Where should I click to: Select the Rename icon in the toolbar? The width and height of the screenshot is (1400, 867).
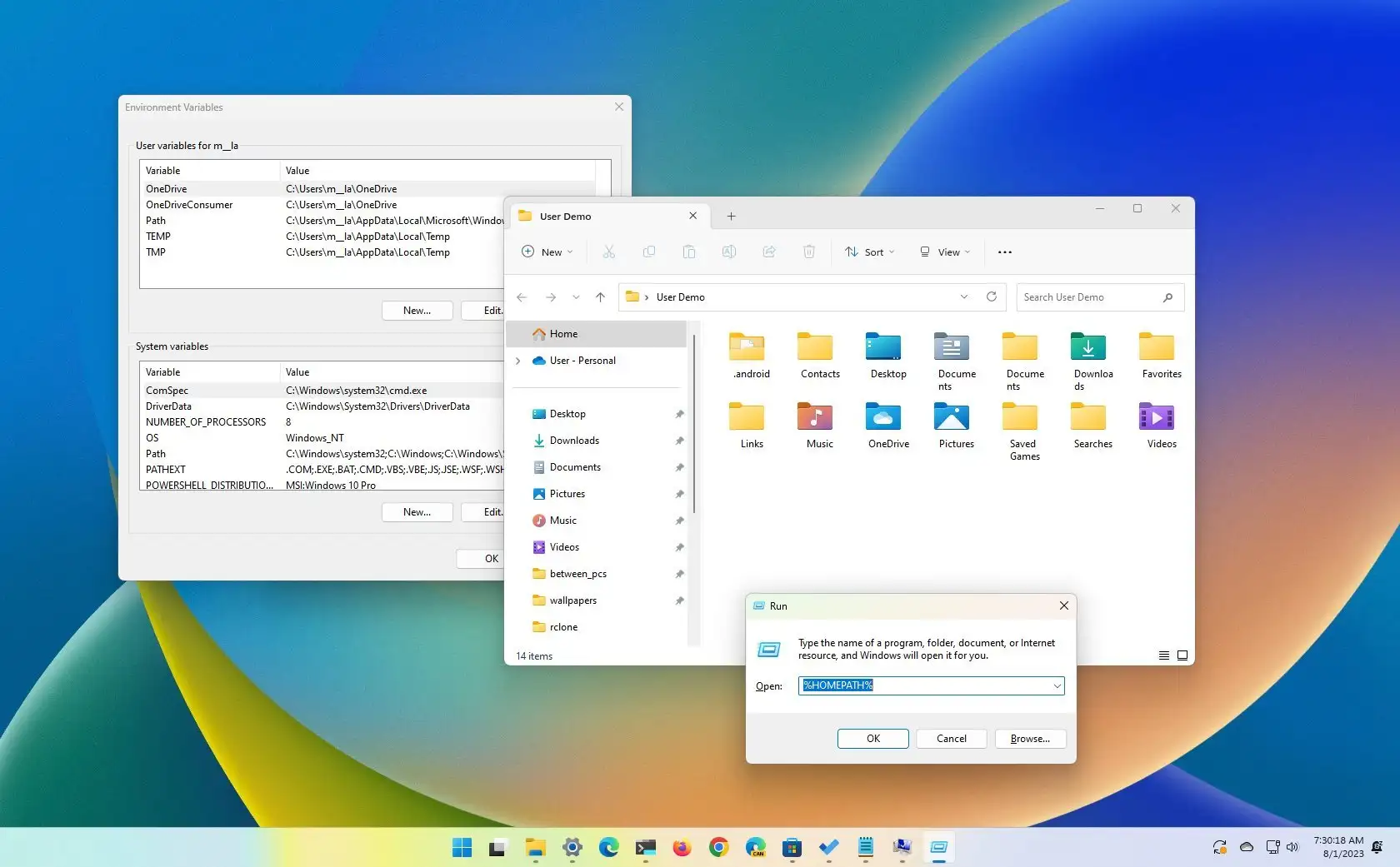click(x=729, y=252)
